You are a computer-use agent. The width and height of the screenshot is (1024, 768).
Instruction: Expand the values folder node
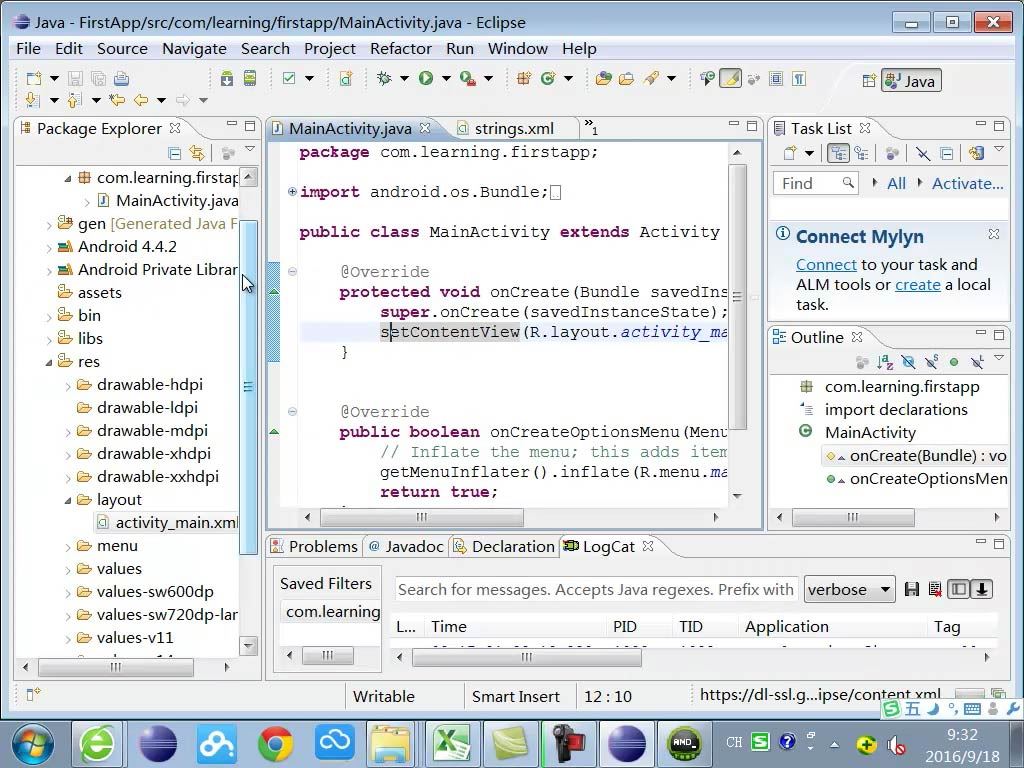68,569
